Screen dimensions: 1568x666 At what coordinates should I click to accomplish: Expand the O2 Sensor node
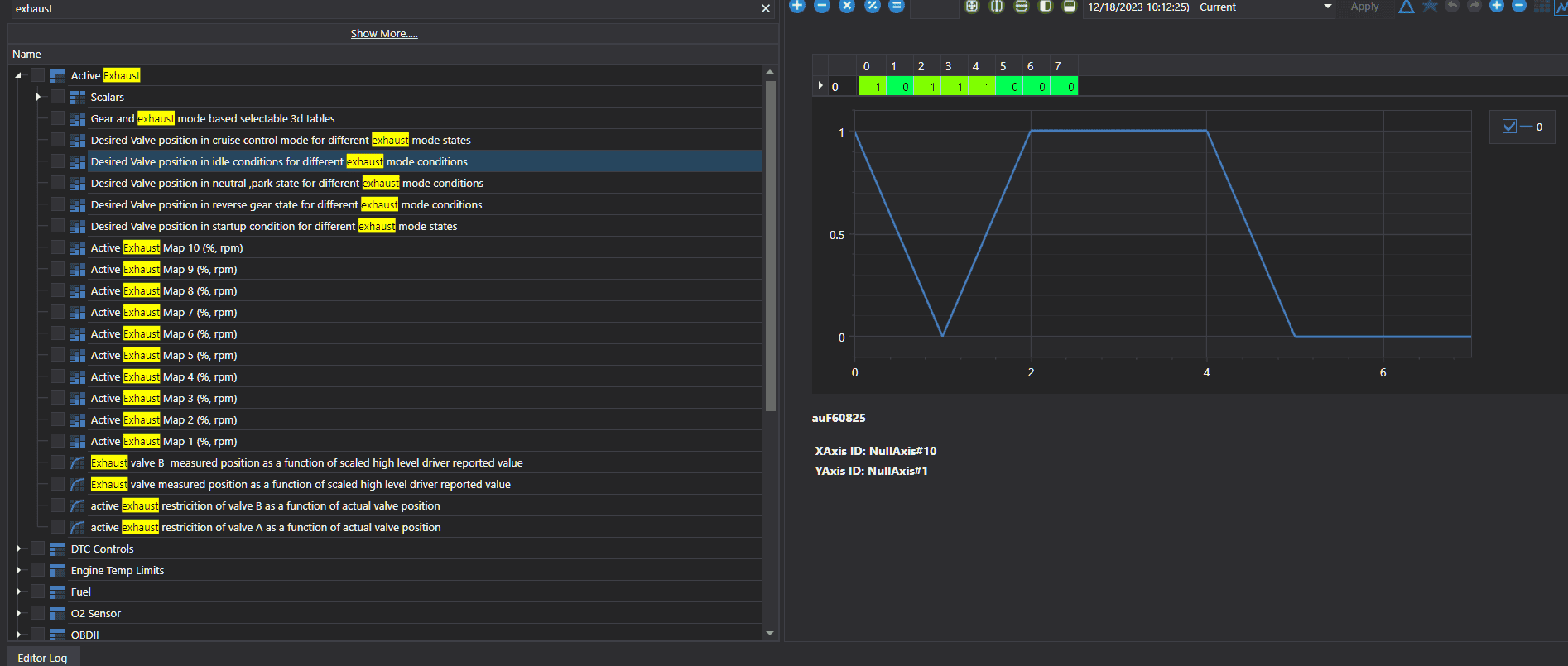click(18, 613)
